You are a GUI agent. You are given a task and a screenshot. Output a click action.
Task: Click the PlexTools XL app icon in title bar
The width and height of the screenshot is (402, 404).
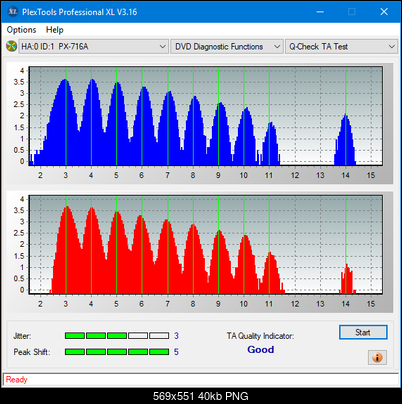click(x=12, y=12)
